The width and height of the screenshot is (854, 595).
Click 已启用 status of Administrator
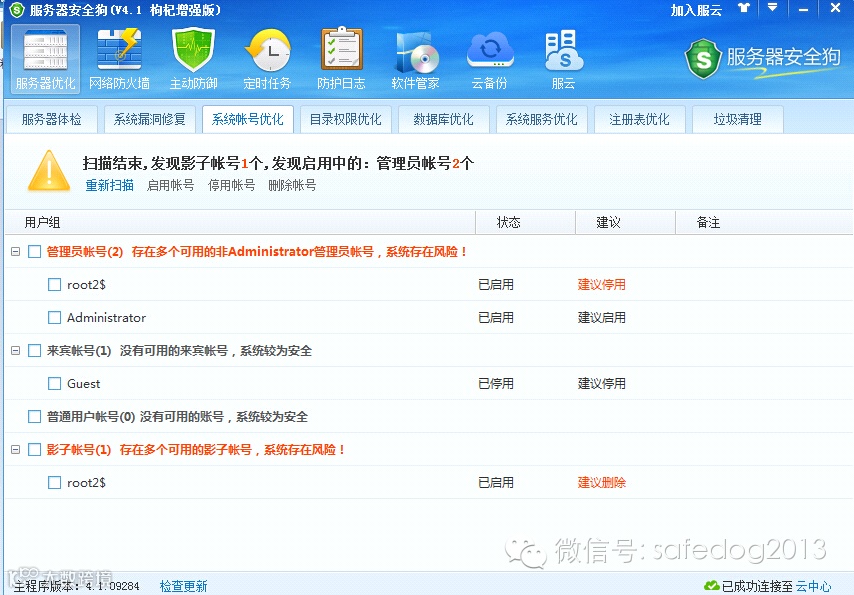tap(496, 318)
